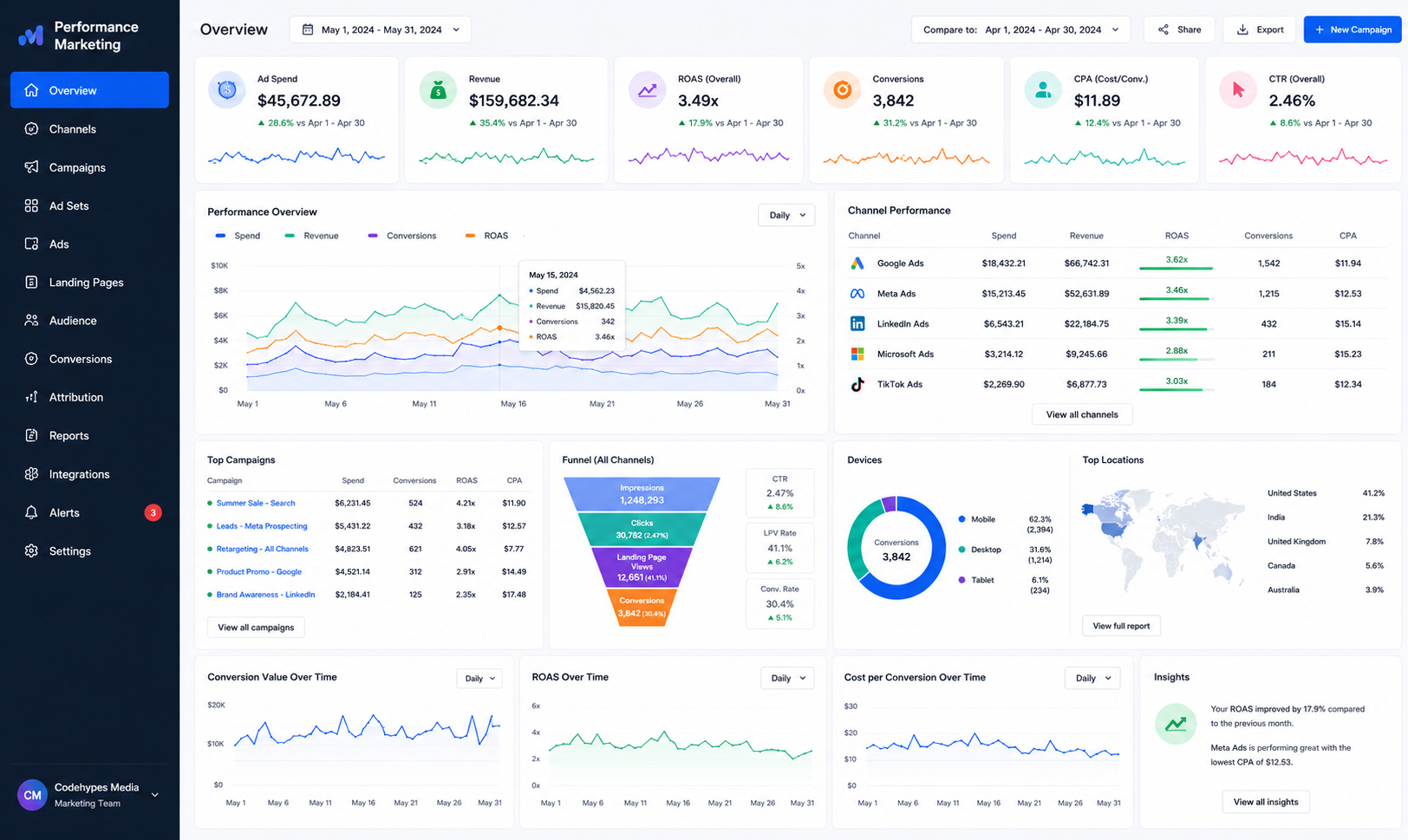This screenshot has height=840, width=1408.
Task: Click the LinkedIn Ads channel logo
Action: click(857, 323)
